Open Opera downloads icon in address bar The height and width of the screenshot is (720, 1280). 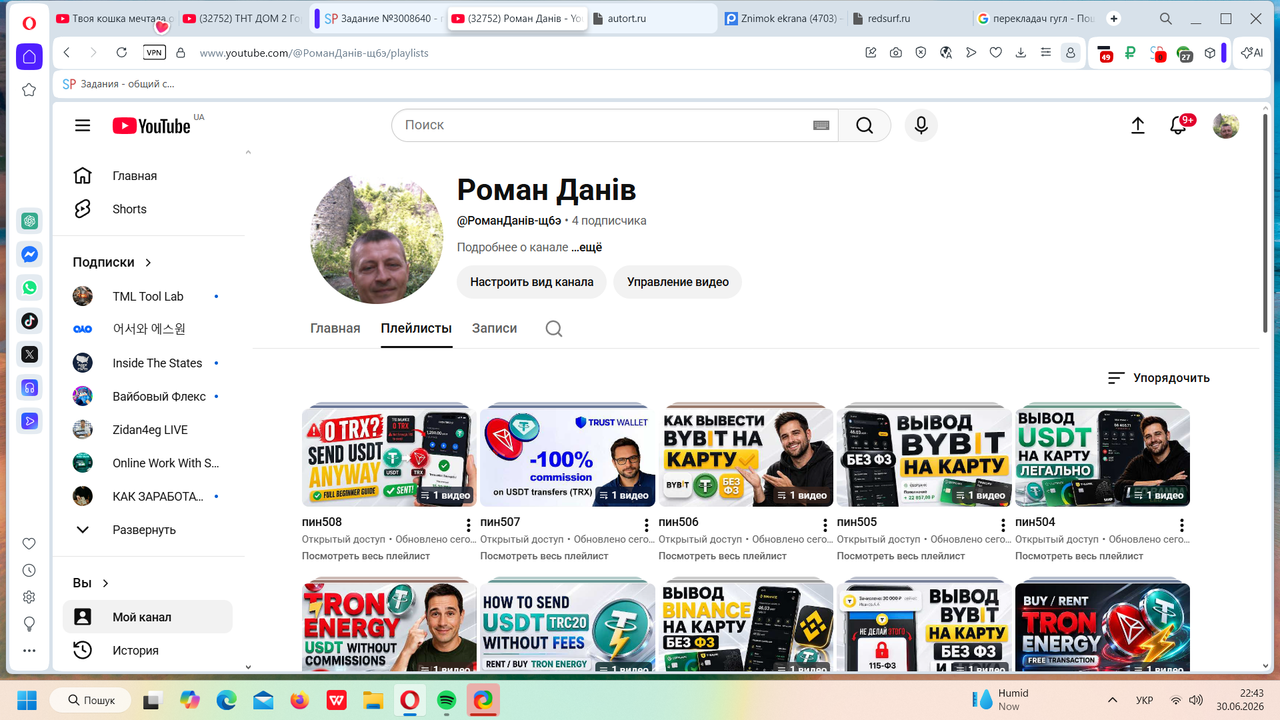point(1020,52)
